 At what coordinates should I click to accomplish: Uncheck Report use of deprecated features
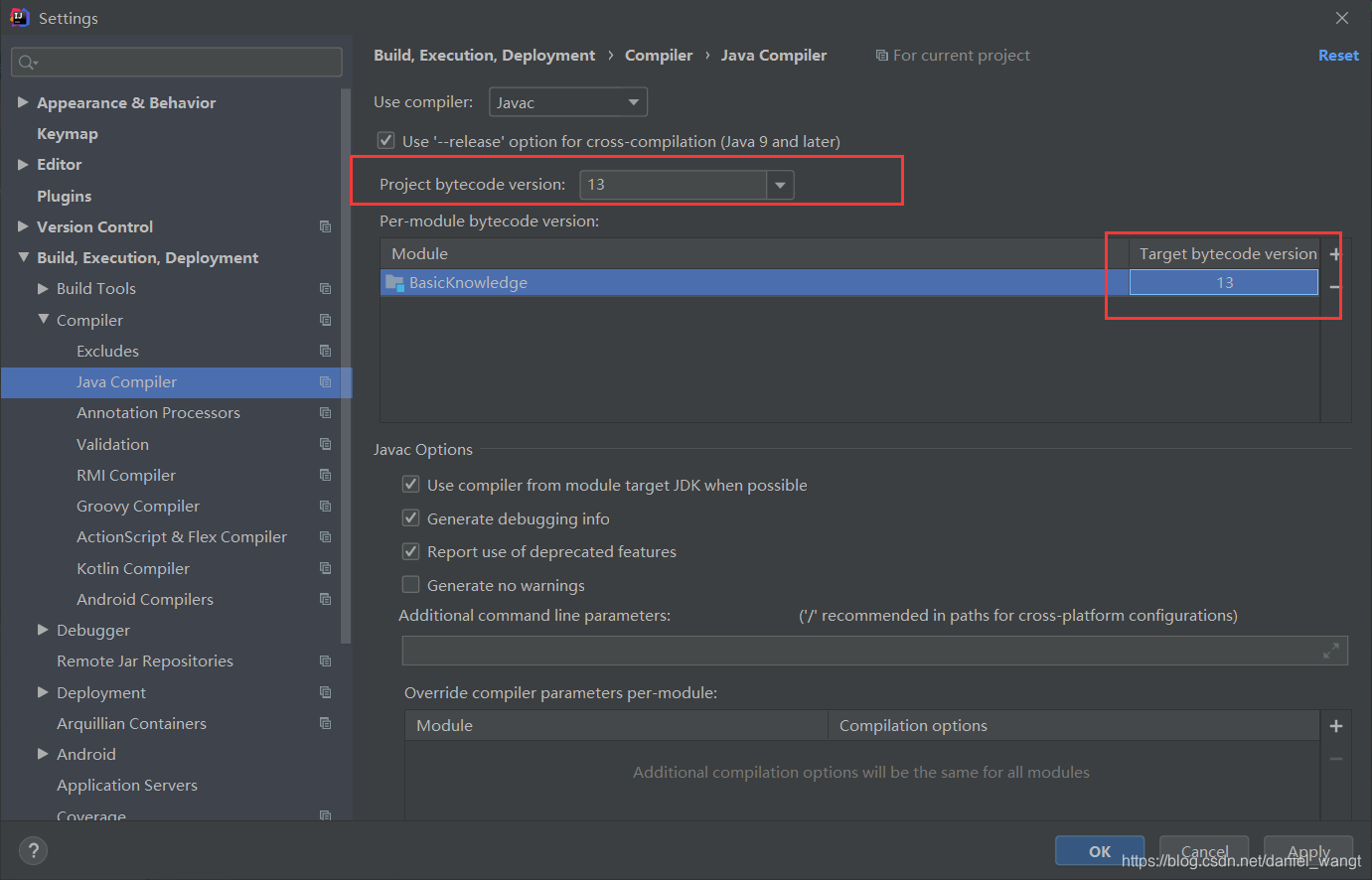(x=410, y=551)
